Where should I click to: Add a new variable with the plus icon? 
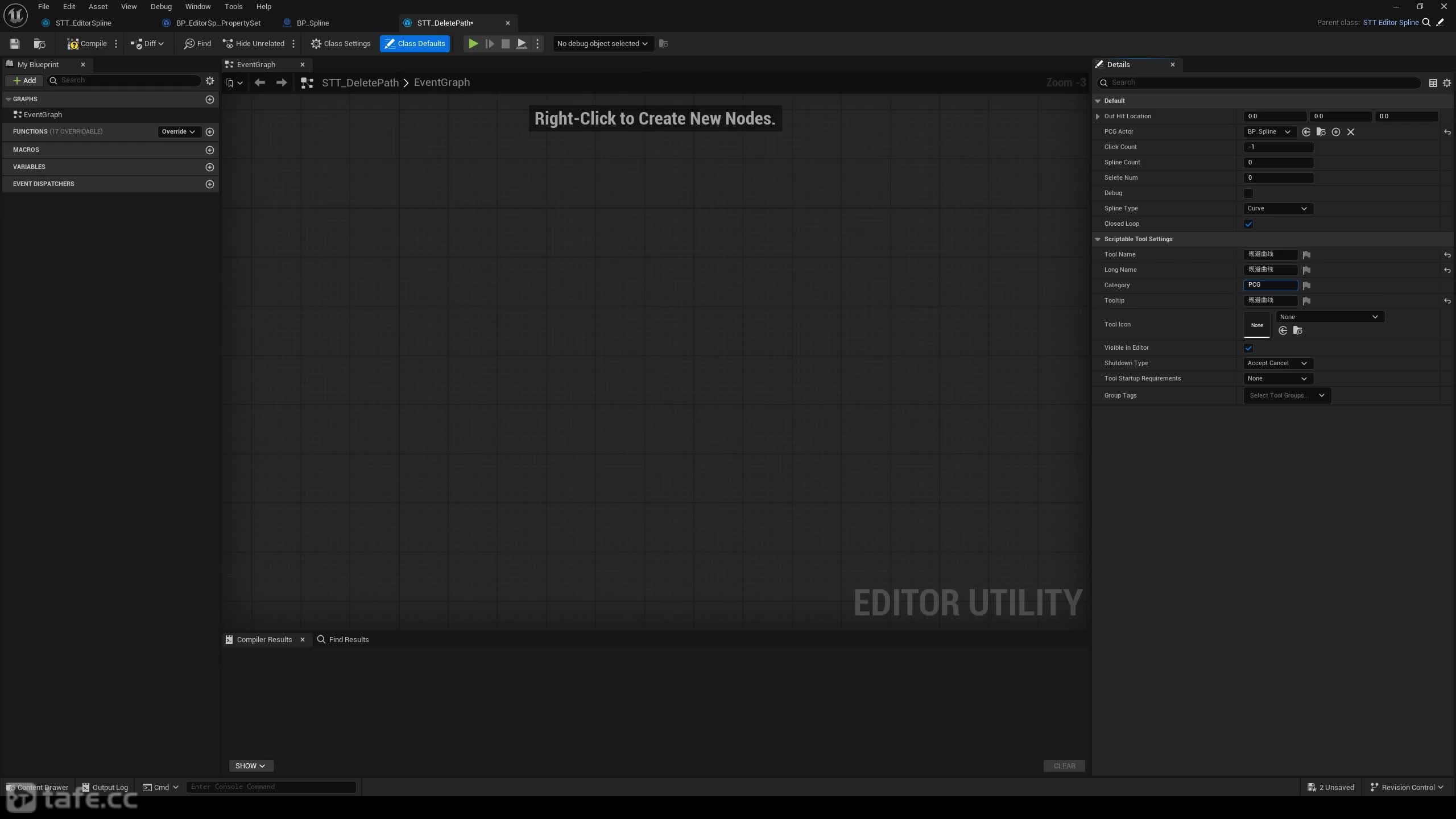(x=210, y=167)
